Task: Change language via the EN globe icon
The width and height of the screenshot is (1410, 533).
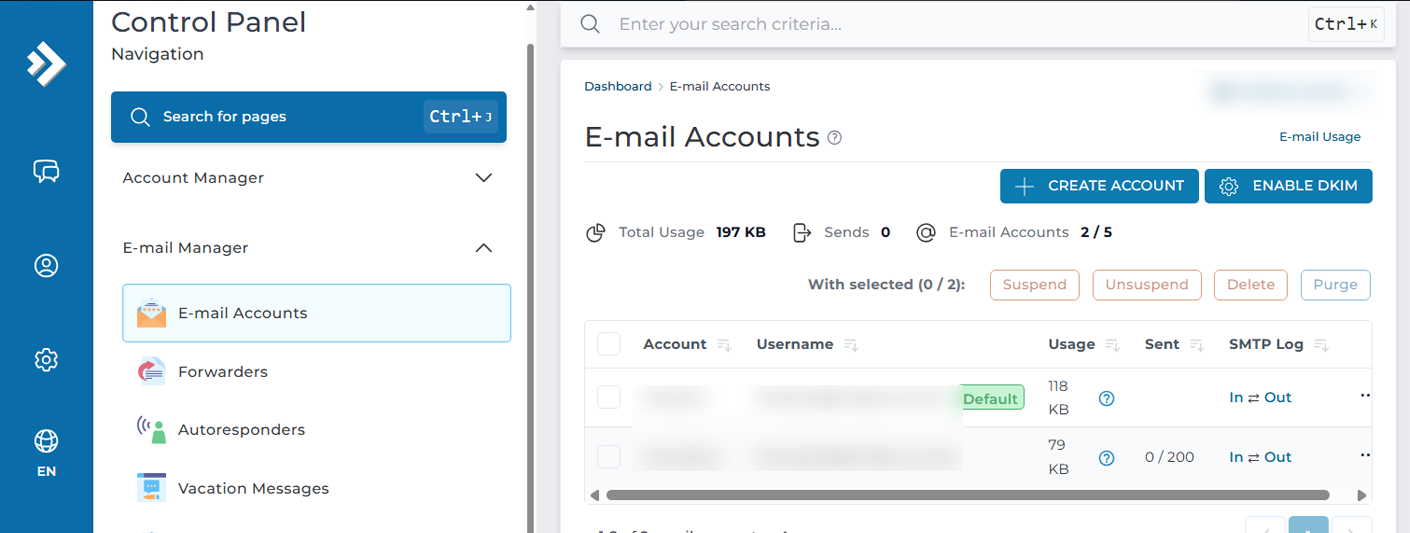Action: (x=46, y=452)
